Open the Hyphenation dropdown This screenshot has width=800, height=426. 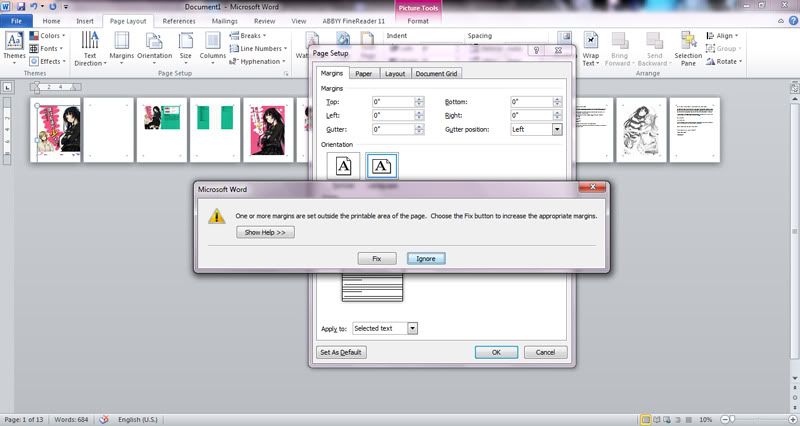[258, 61]
